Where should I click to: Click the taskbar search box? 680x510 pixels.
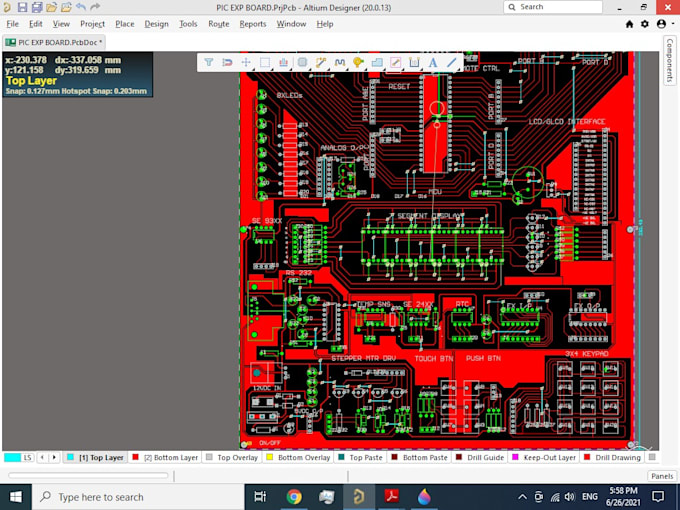pyautogui.click(x=138, y=497)
